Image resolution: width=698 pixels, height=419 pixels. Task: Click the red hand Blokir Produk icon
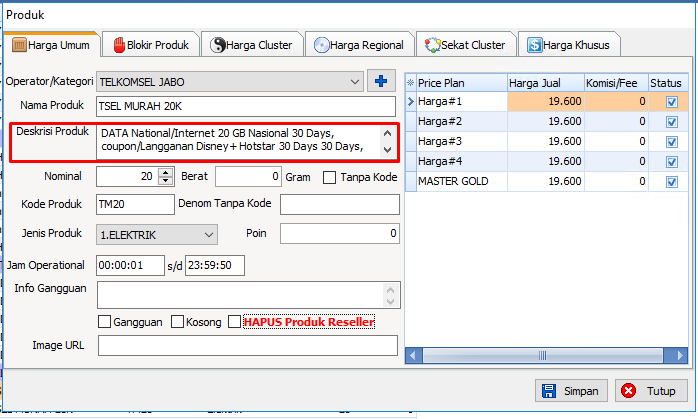[x=119, y=45]
